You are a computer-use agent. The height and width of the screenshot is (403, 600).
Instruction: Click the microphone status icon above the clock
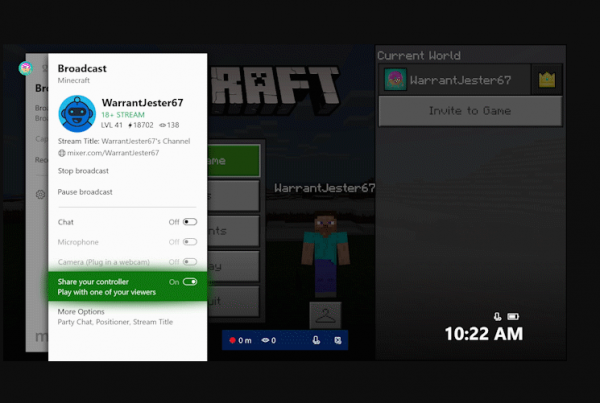[x=497, y=317]
